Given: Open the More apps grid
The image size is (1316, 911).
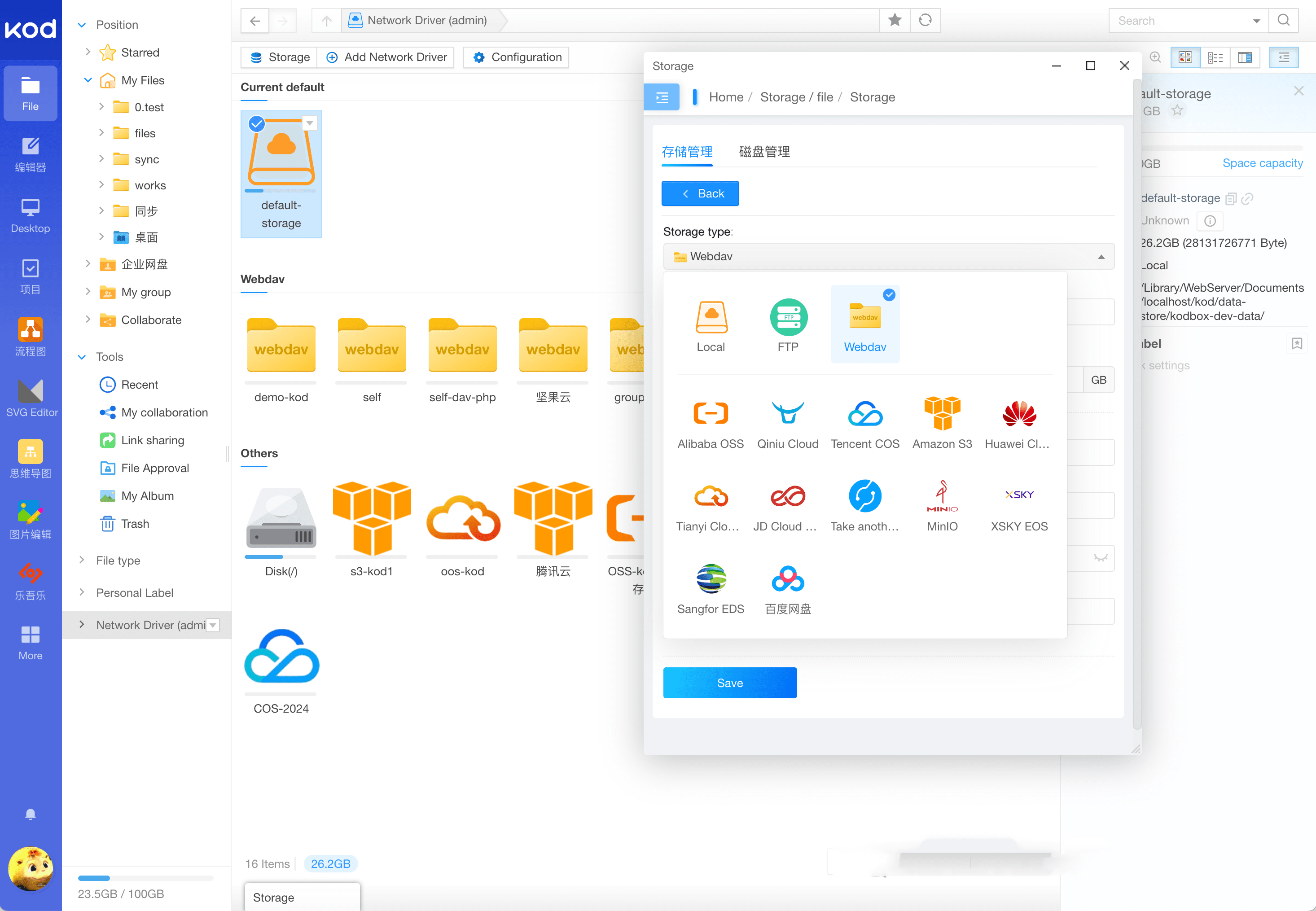Looking at the screenshot, I should click(30, 643).
